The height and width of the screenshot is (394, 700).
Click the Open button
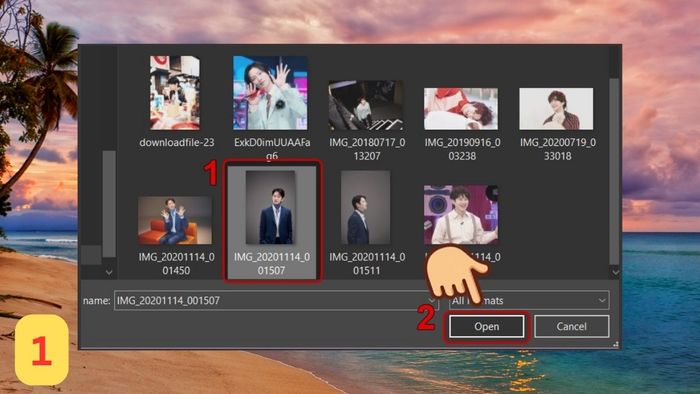pyautogui.click(x=487, y=327)
